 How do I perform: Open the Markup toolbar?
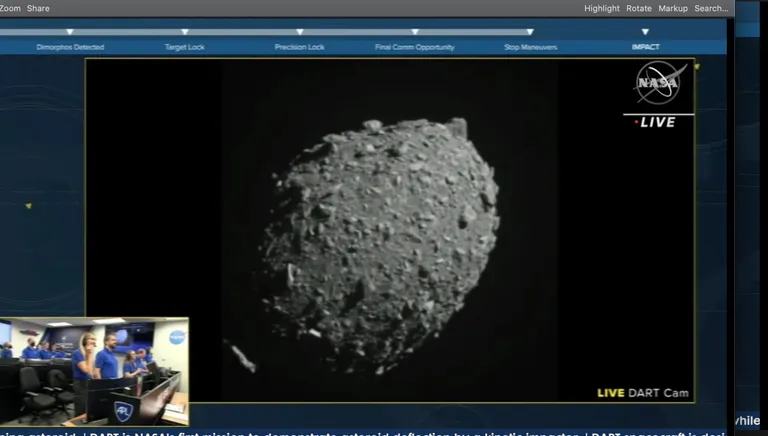click(x=672, y=8)
